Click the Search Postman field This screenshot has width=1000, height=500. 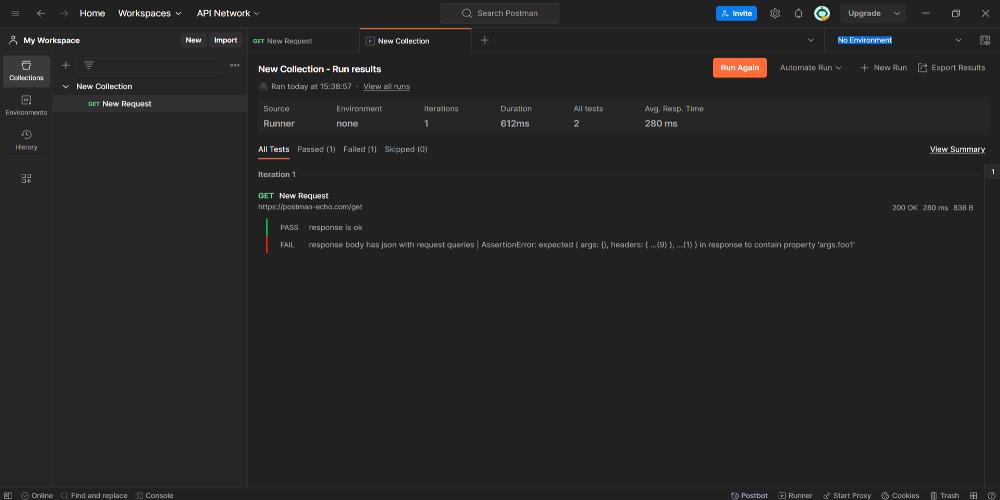(x=500, y=13)
